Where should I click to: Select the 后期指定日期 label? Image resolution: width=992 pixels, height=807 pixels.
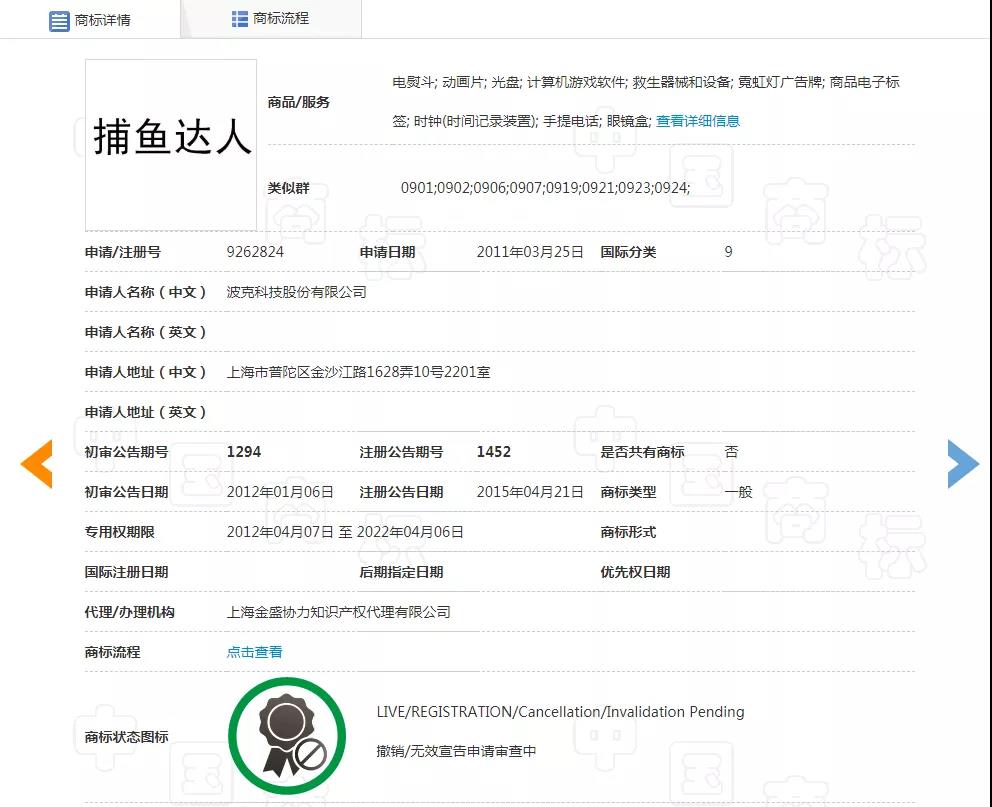pyautogui.click(x=401, y=572)
